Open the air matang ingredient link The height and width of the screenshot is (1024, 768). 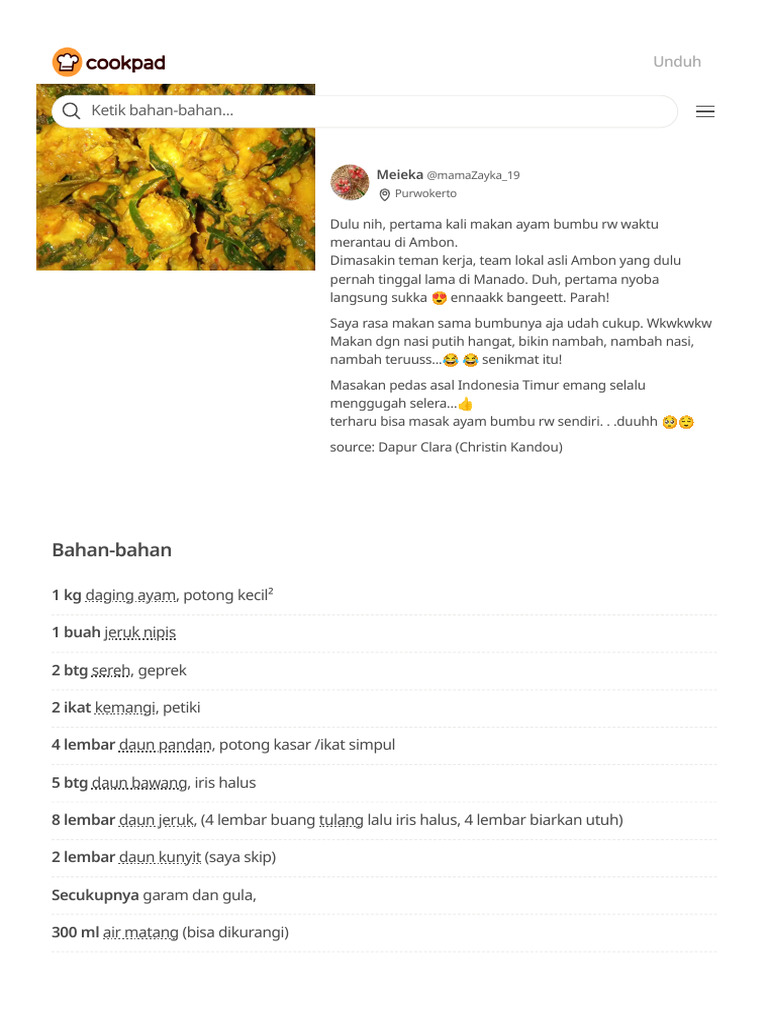140,932
